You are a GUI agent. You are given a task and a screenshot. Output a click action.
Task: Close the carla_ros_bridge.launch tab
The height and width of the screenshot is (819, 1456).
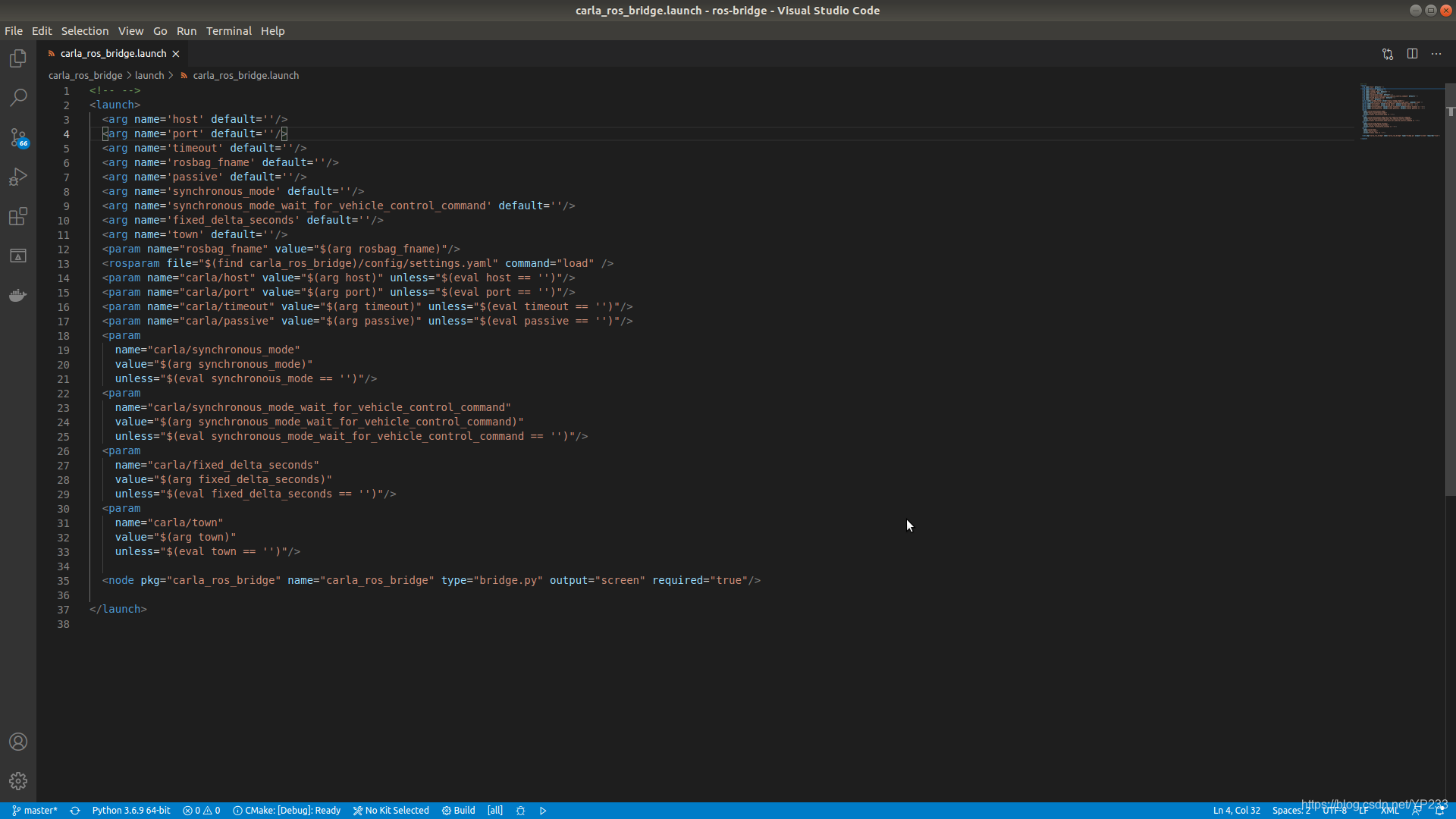pos(176,54)
